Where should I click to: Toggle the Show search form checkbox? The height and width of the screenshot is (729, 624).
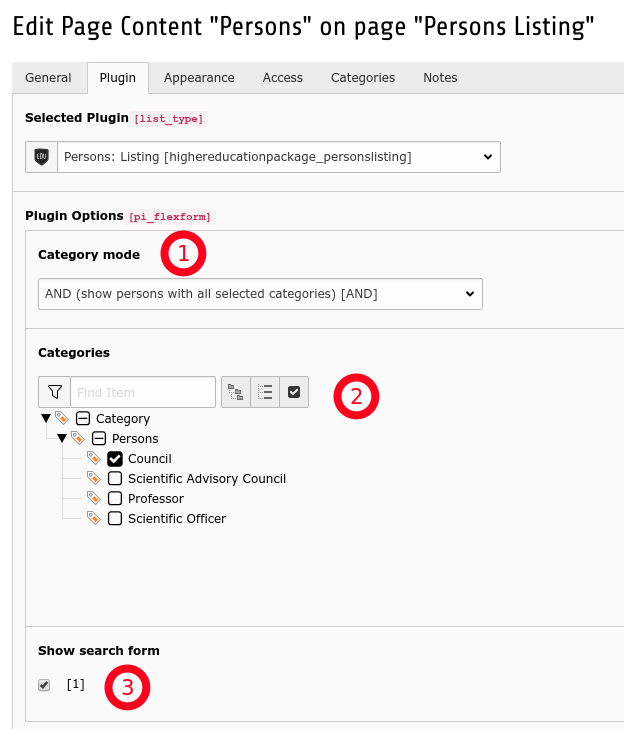[x=44, y=685]
